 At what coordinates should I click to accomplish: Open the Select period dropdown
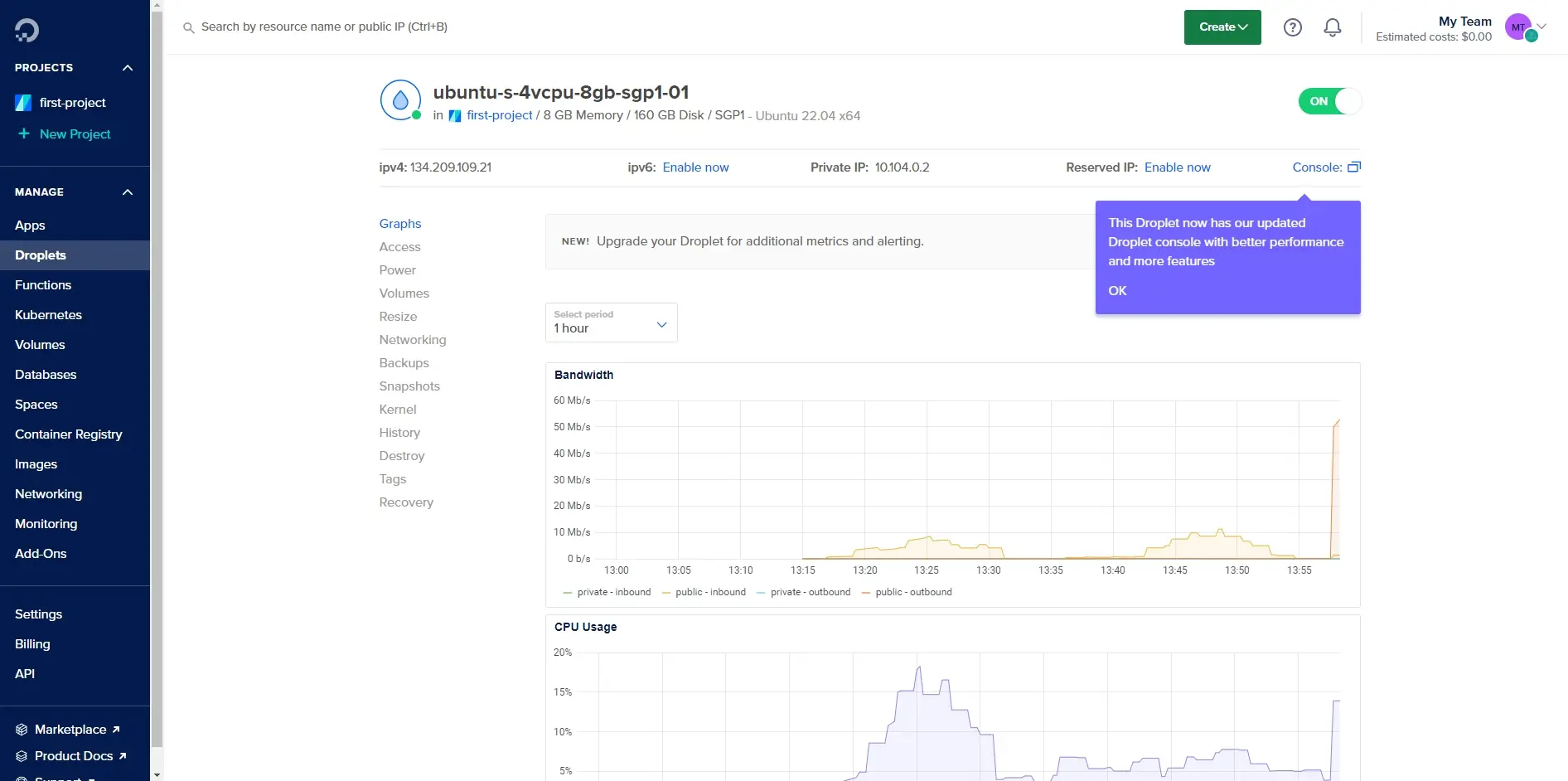tap(611, 323)
